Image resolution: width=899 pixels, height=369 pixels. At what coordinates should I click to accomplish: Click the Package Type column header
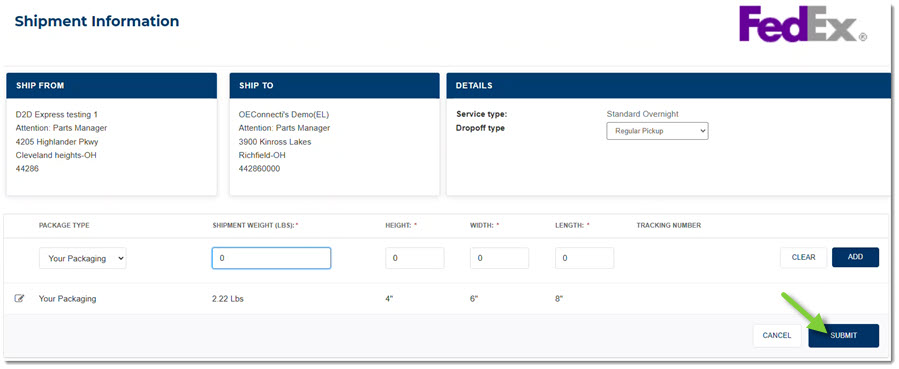point(64,226)
